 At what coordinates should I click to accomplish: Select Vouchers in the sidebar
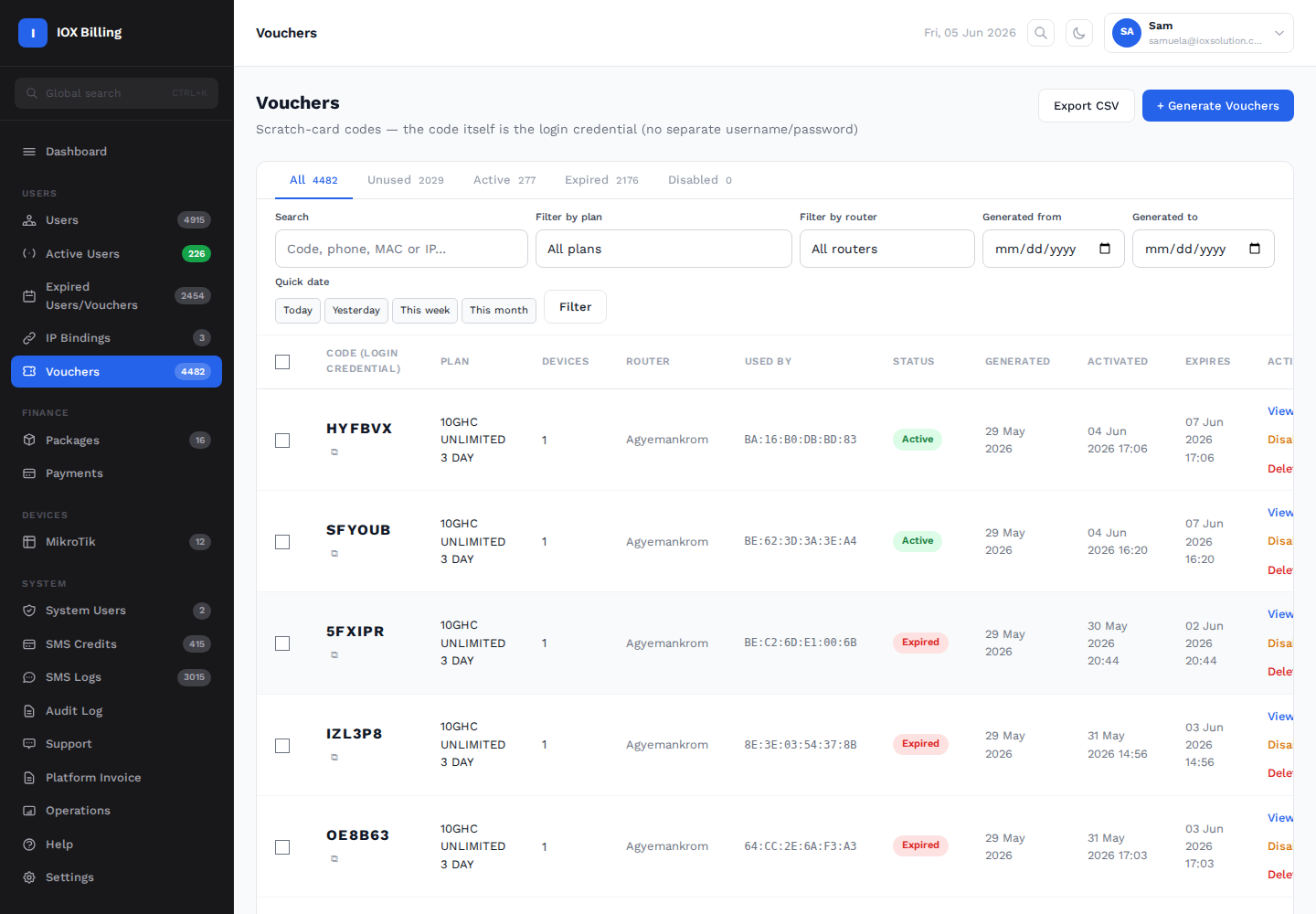coord(116,372)
